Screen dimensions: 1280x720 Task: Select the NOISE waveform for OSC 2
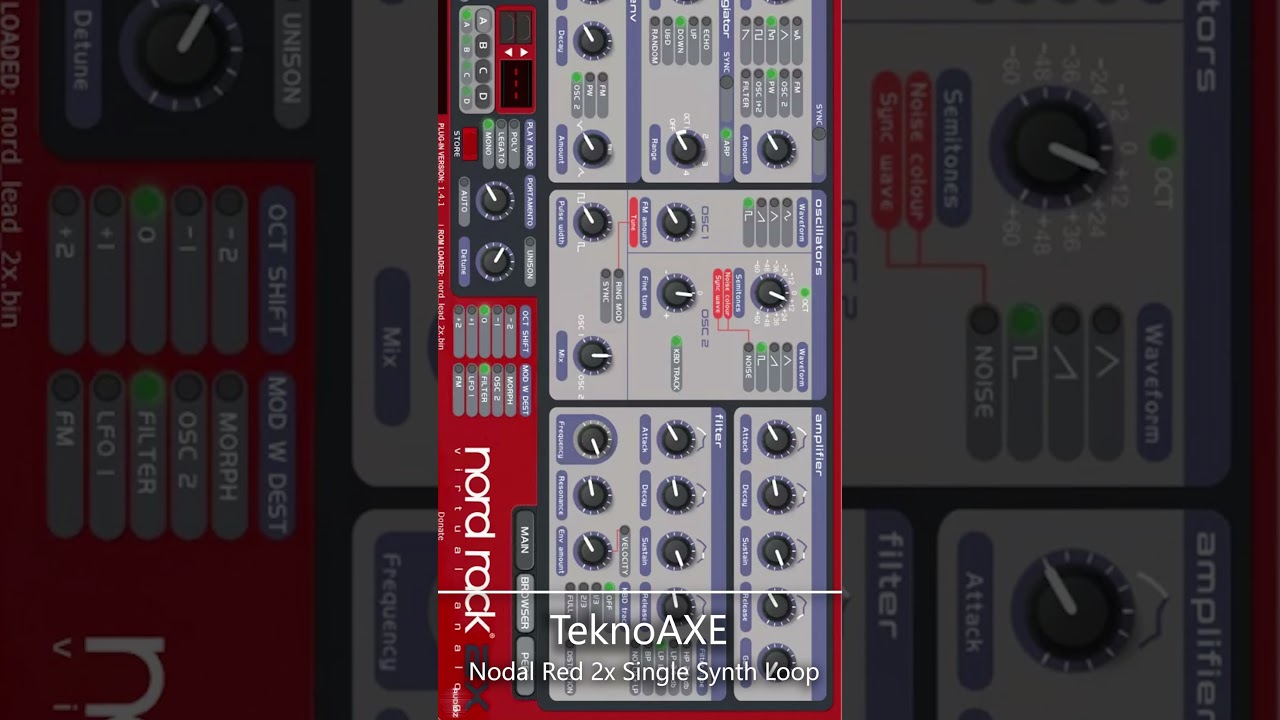[x=748, y=367]
